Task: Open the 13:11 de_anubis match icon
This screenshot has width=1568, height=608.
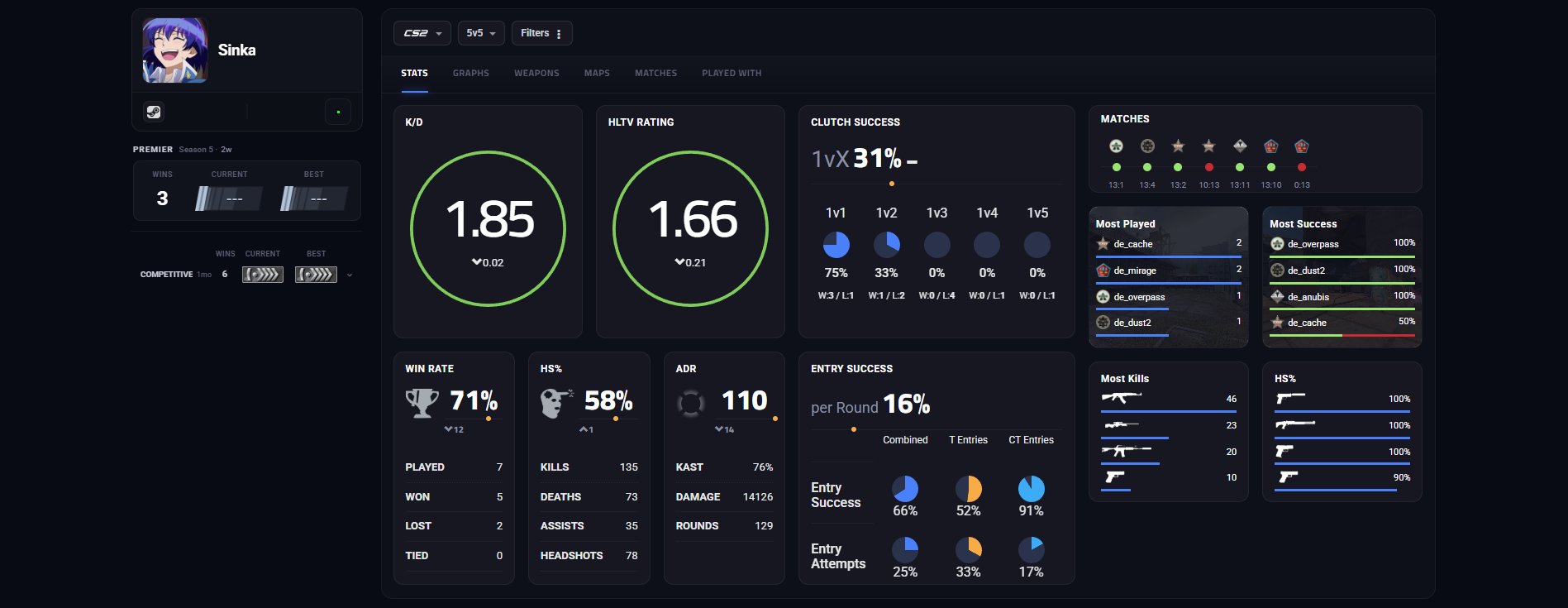Action: [1240, 146]
